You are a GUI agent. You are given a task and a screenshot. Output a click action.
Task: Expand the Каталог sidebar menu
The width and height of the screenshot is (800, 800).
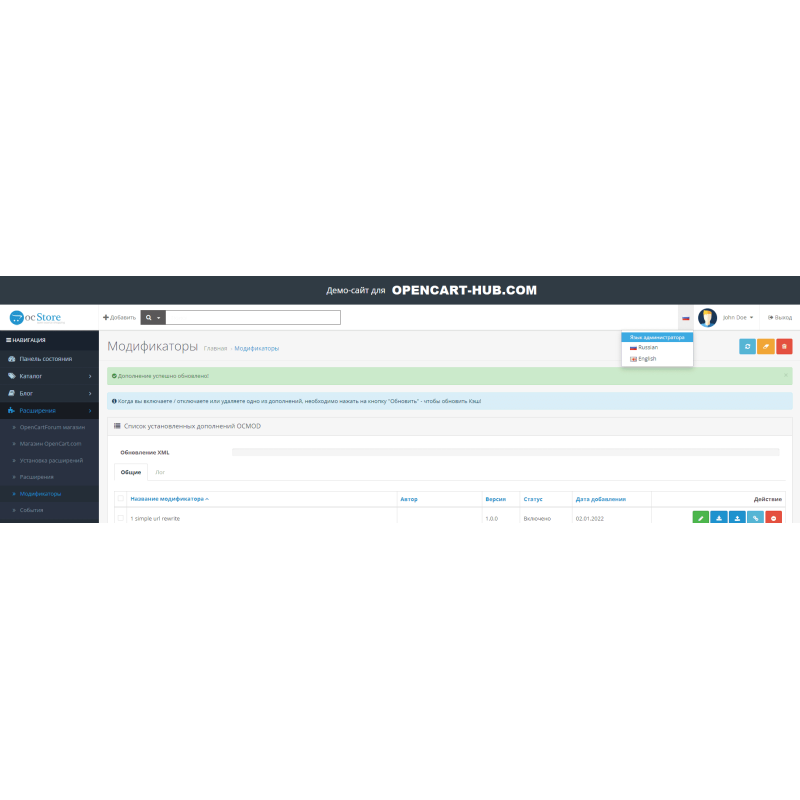(30, 375)
